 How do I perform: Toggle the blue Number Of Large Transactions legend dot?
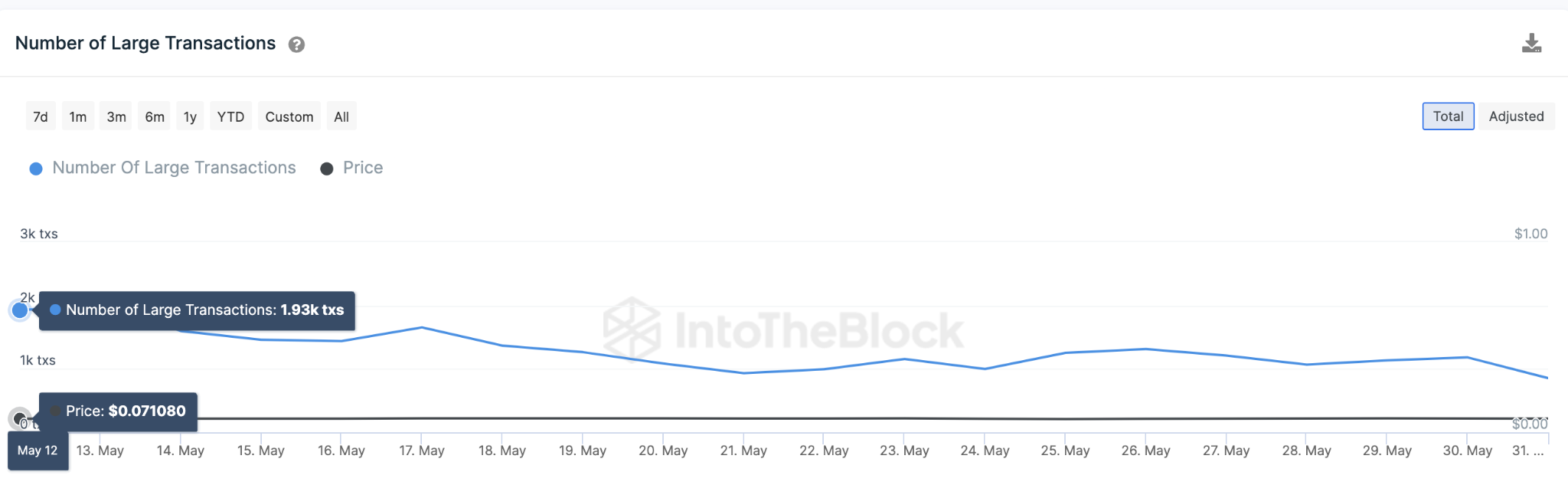pos(36,169)
